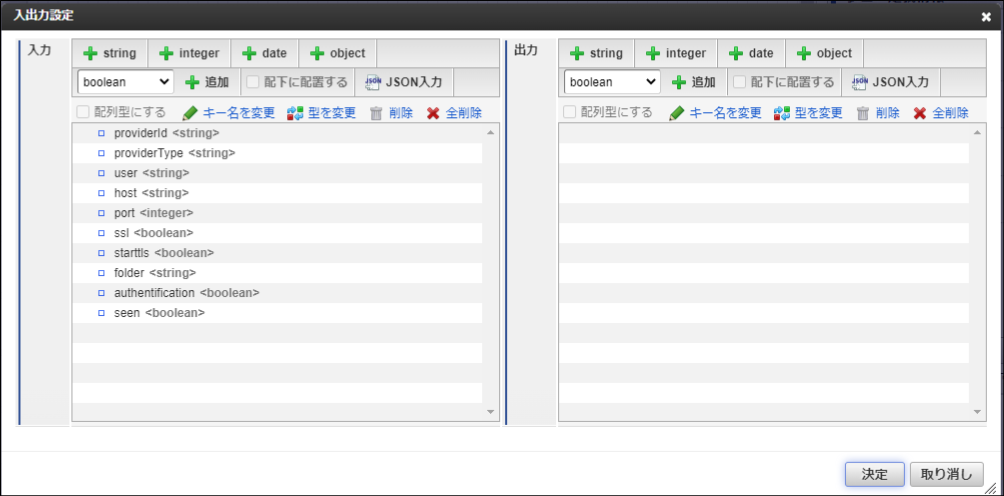Click 削除 in the 入力 panel
This screenshot has height=496, width=1004.
pos(391,113)
